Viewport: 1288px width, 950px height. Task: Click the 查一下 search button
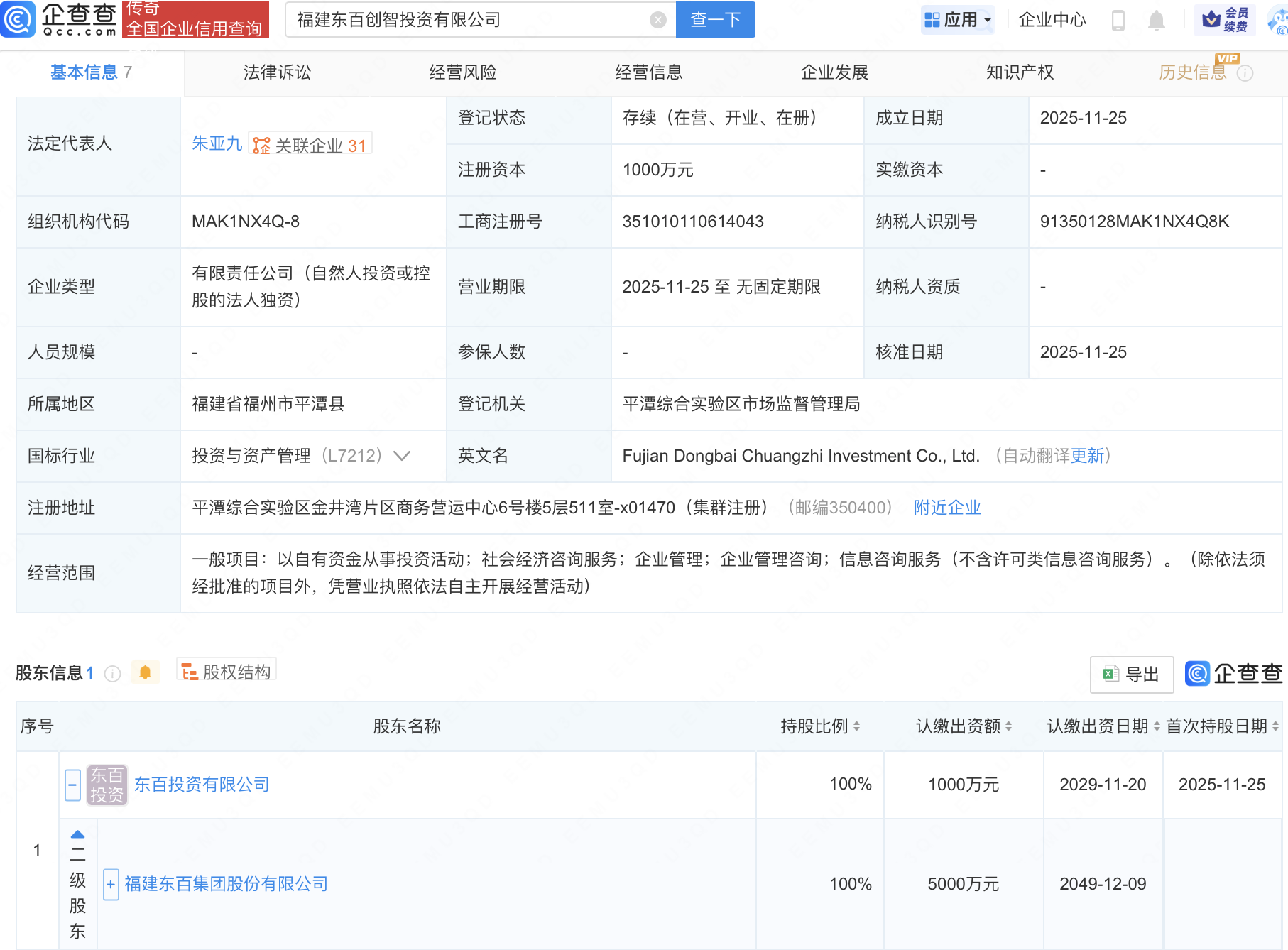point(714,19)
